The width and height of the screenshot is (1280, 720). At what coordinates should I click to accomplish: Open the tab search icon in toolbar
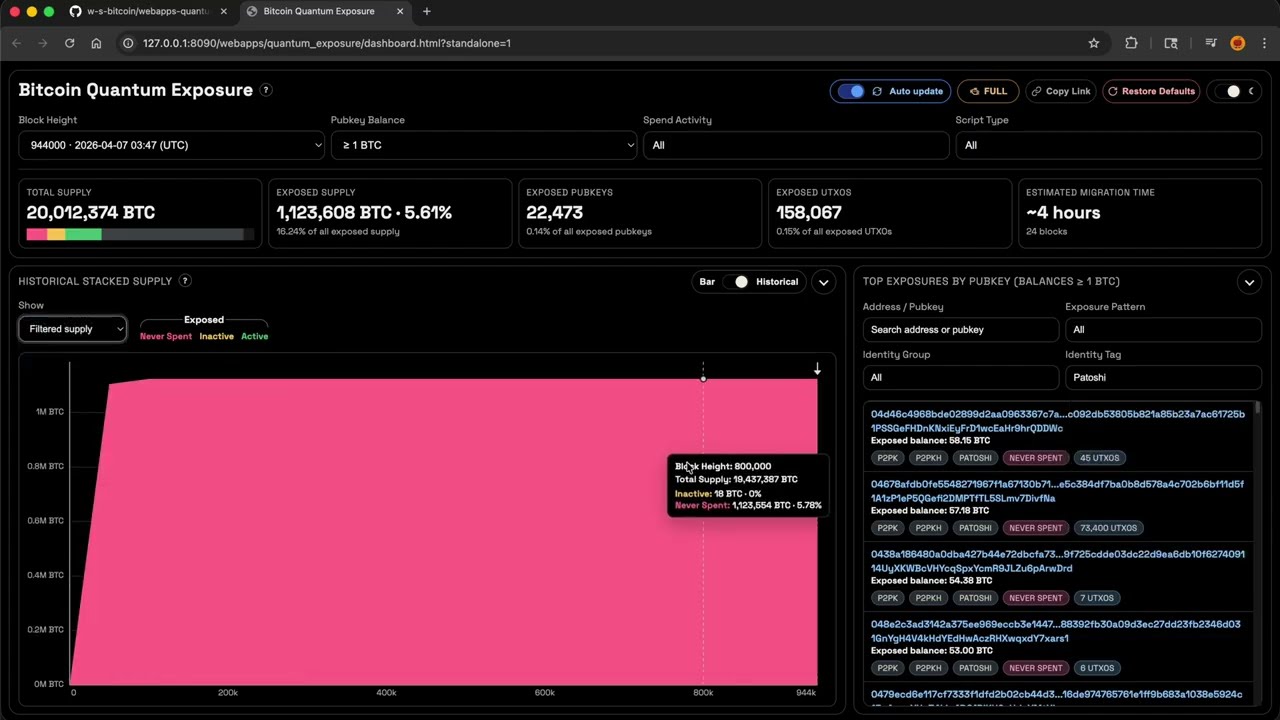pyautogui.click(x=1171, y=43)
